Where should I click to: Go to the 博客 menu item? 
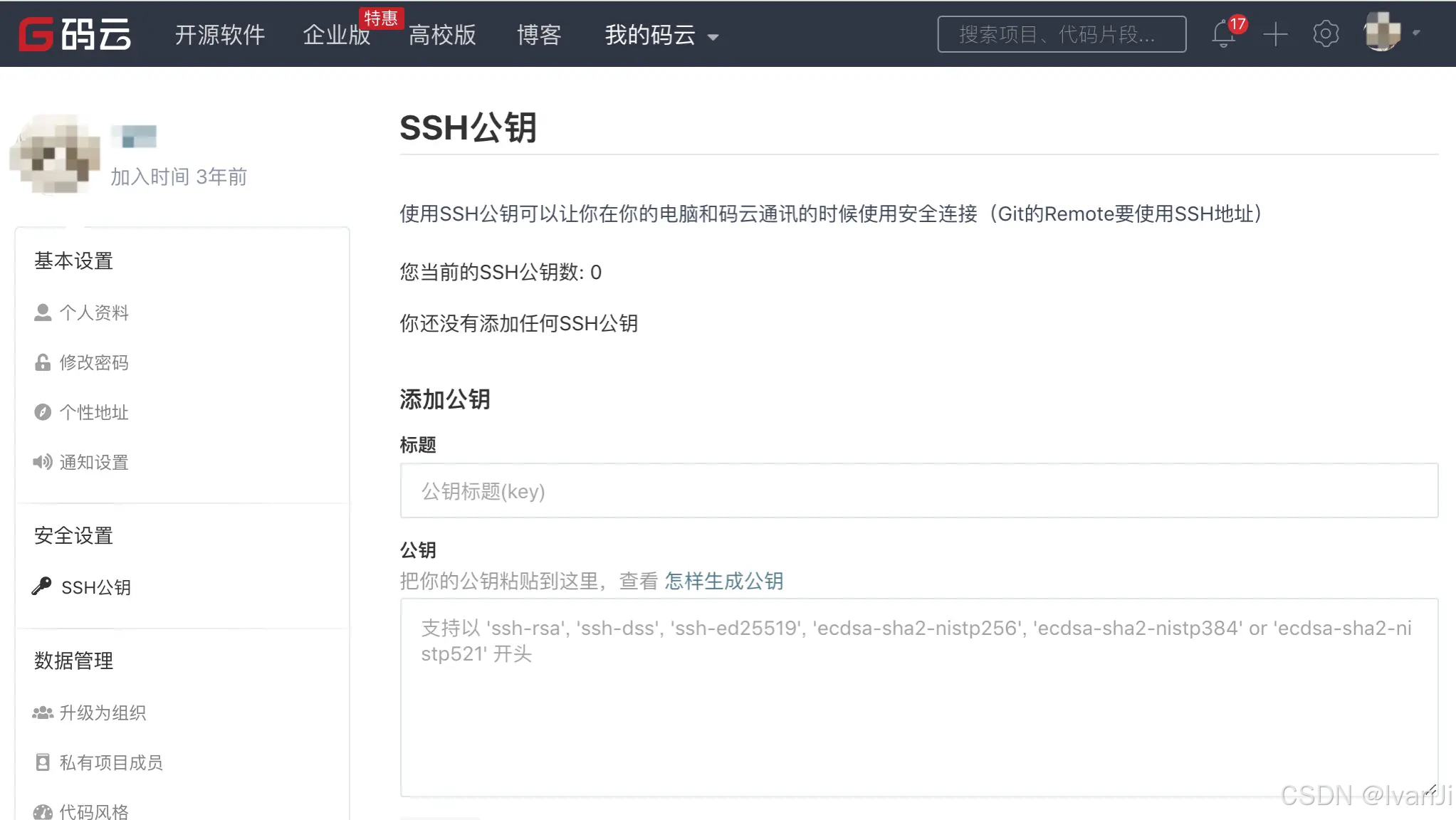pos(539,35)
